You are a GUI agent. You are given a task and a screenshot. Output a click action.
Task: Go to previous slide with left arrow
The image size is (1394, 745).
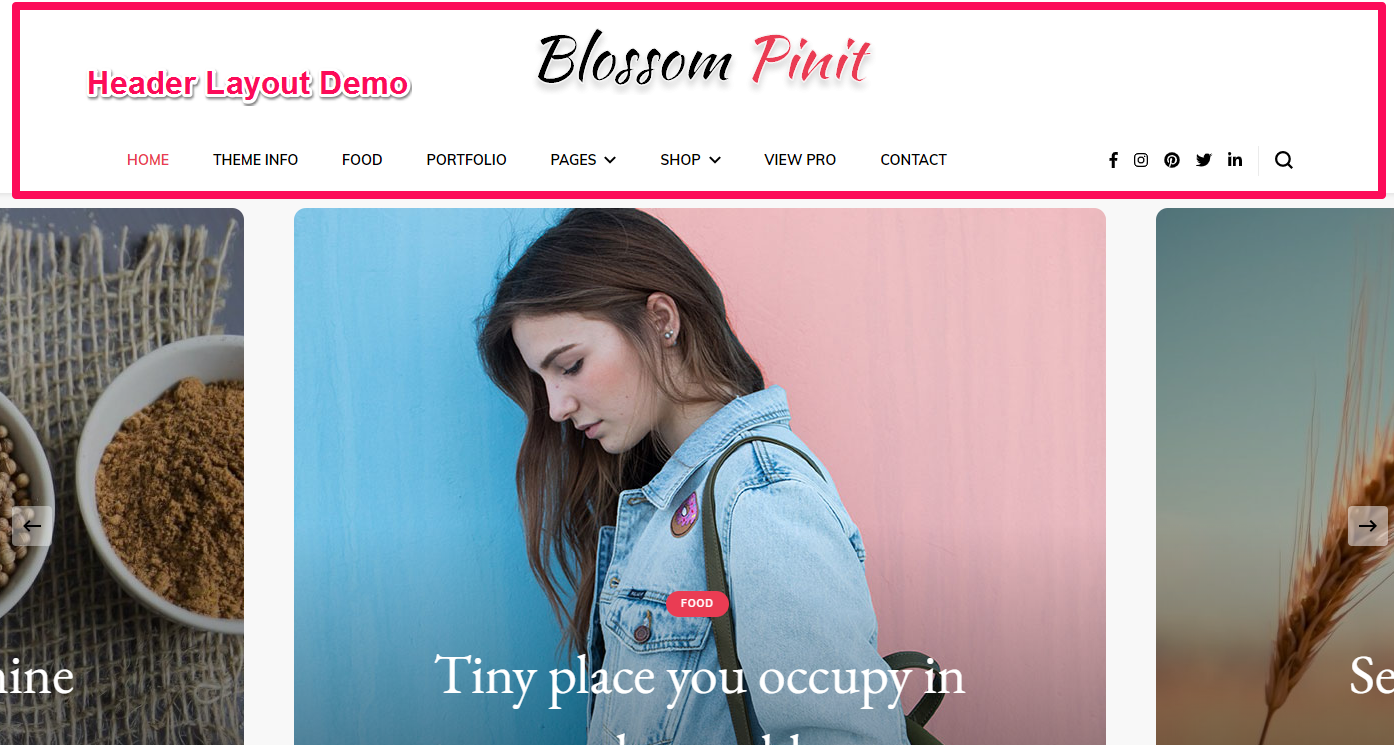[32, 526]
